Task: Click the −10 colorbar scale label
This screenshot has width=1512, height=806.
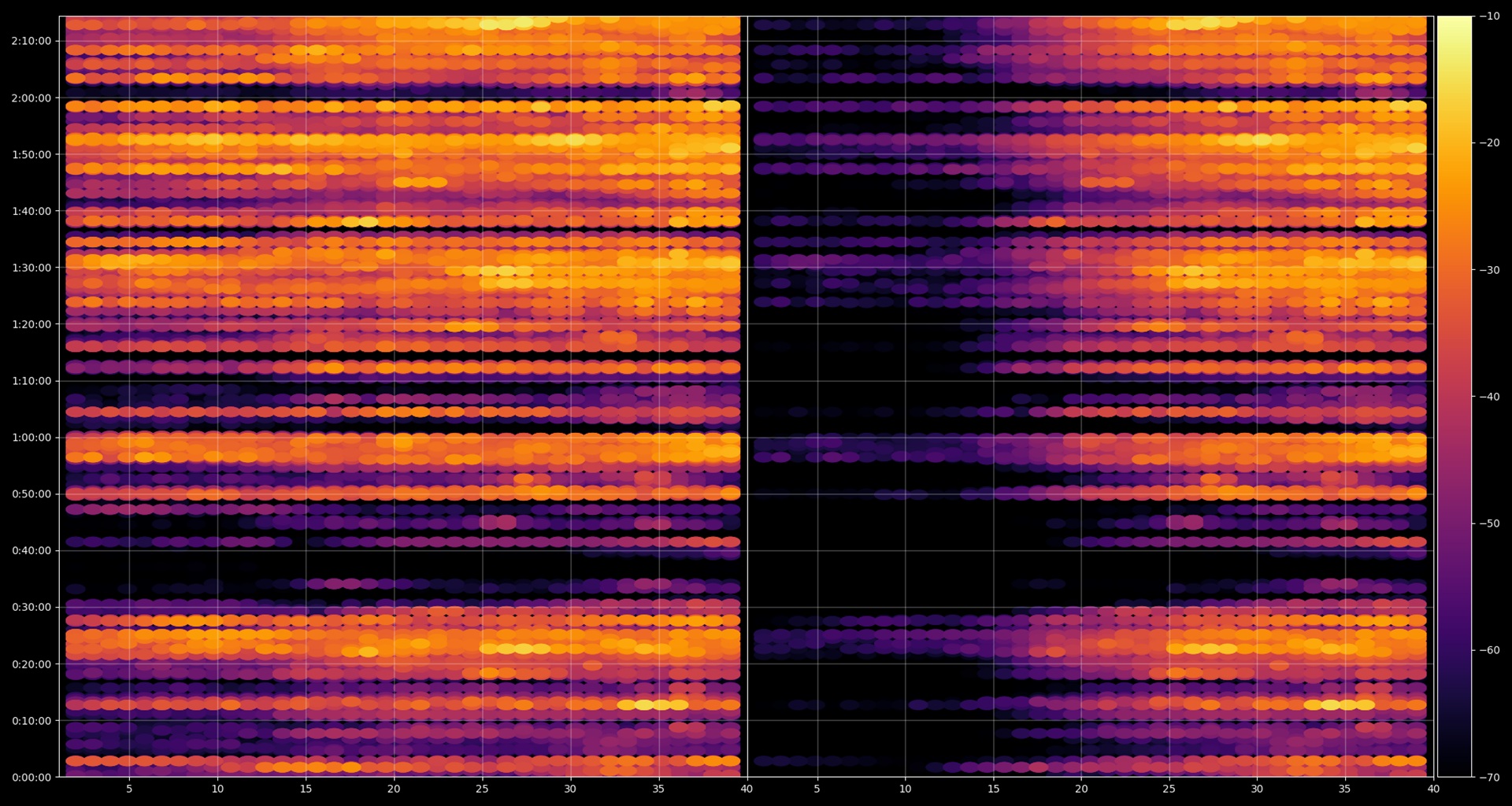Action: (1489, 17)
